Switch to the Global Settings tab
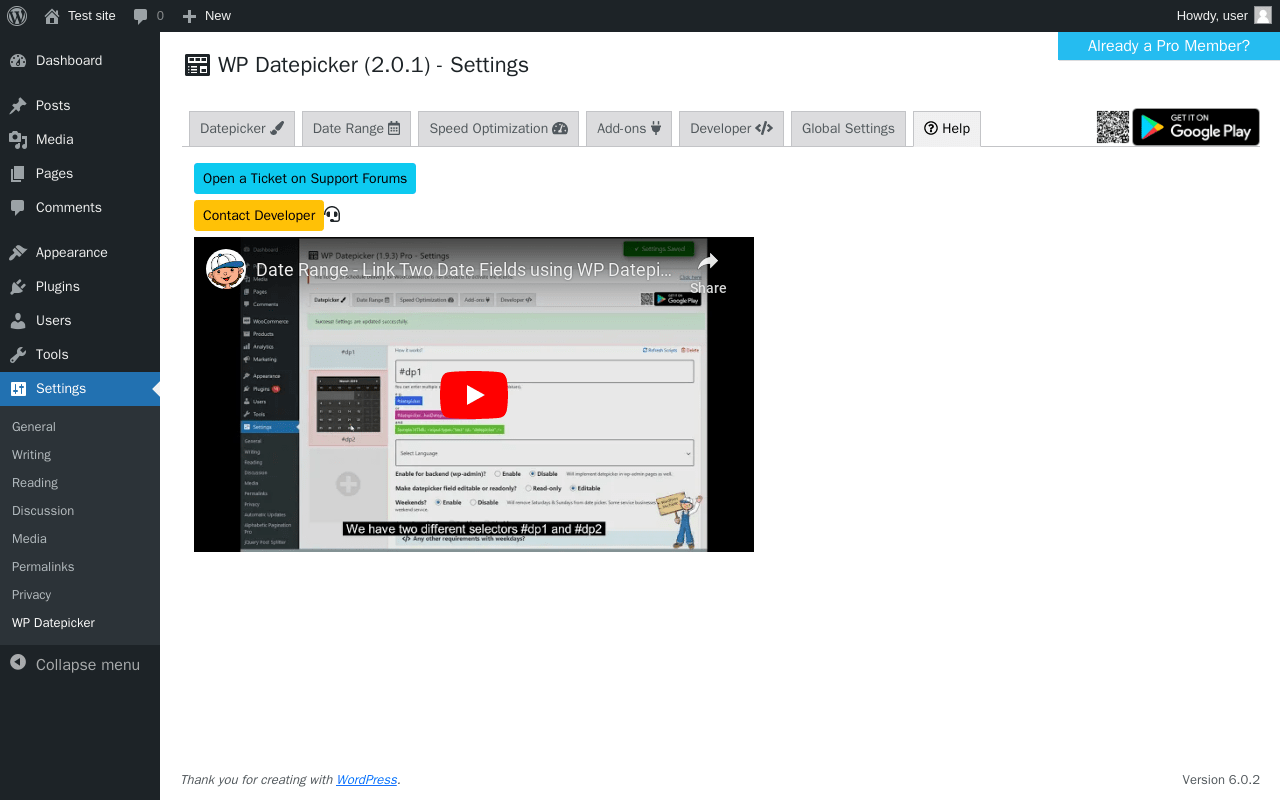This screenshot has height=800, width=1280. tap(848, 129)
